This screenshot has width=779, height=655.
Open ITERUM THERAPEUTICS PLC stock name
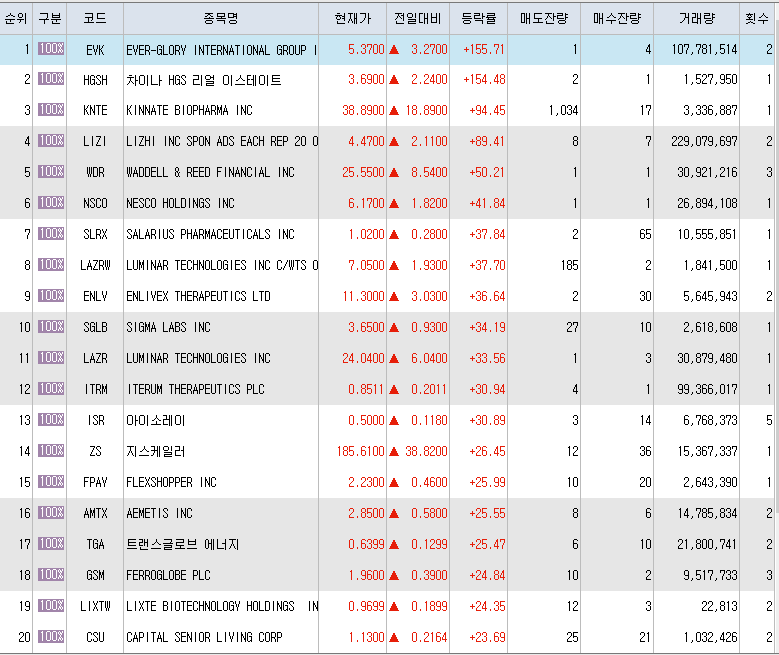(x=195, y=389)
